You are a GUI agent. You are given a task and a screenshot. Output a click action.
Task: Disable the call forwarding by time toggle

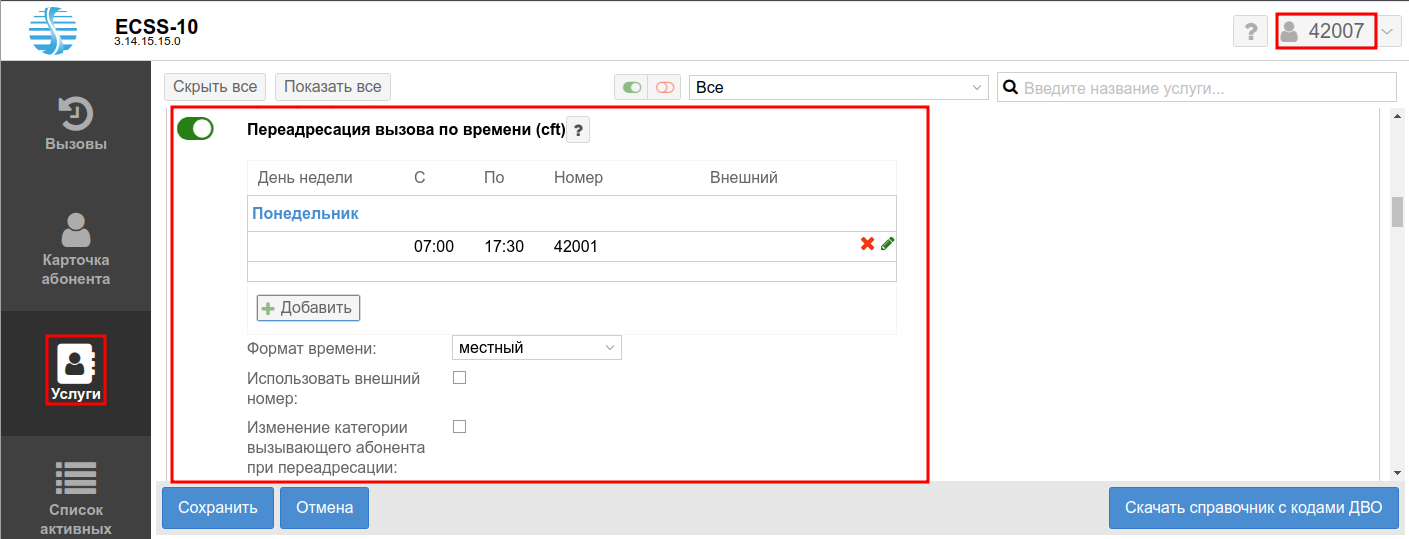coord(196,129)
